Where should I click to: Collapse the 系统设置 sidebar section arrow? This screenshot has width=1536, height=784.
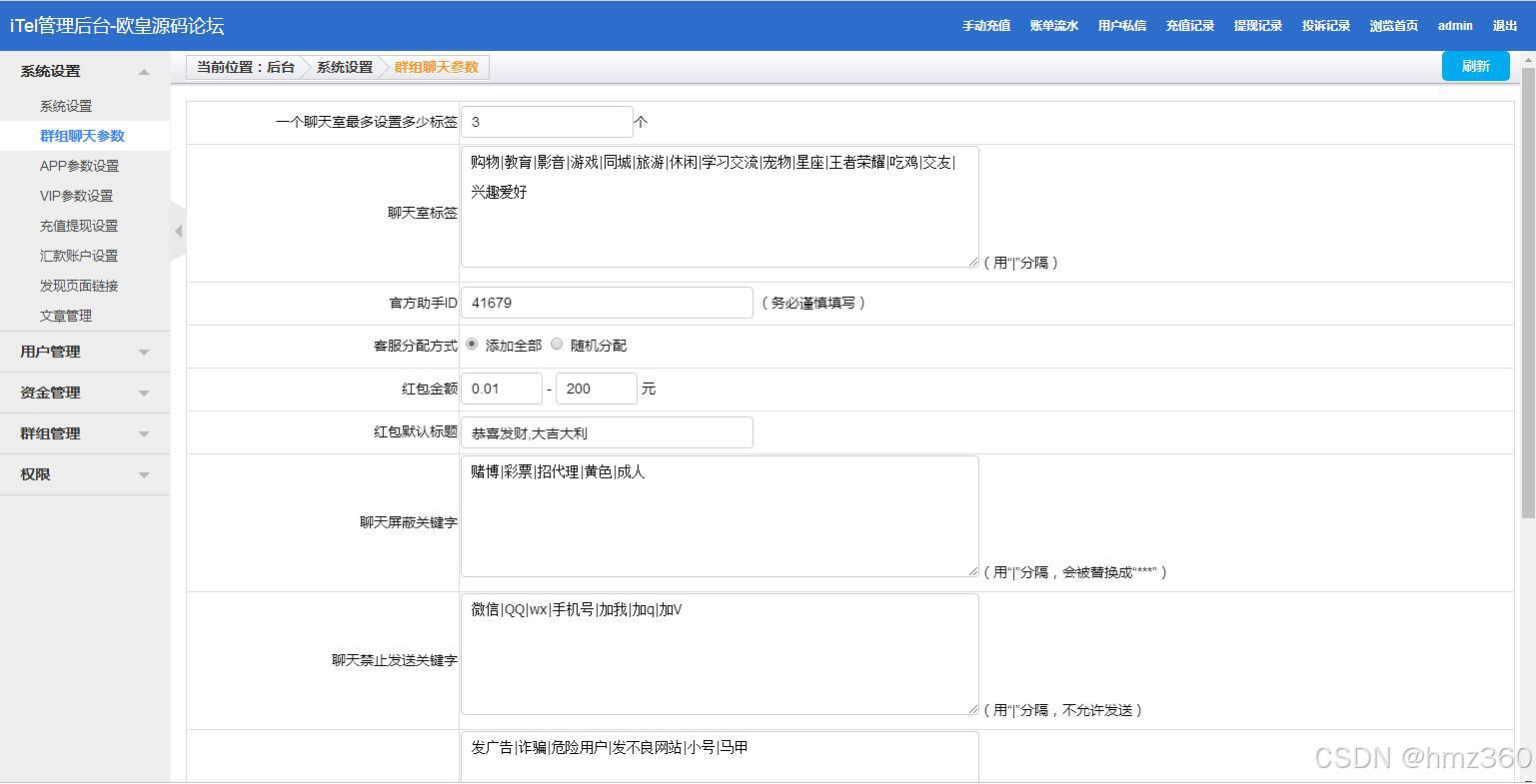coord(143,71)
